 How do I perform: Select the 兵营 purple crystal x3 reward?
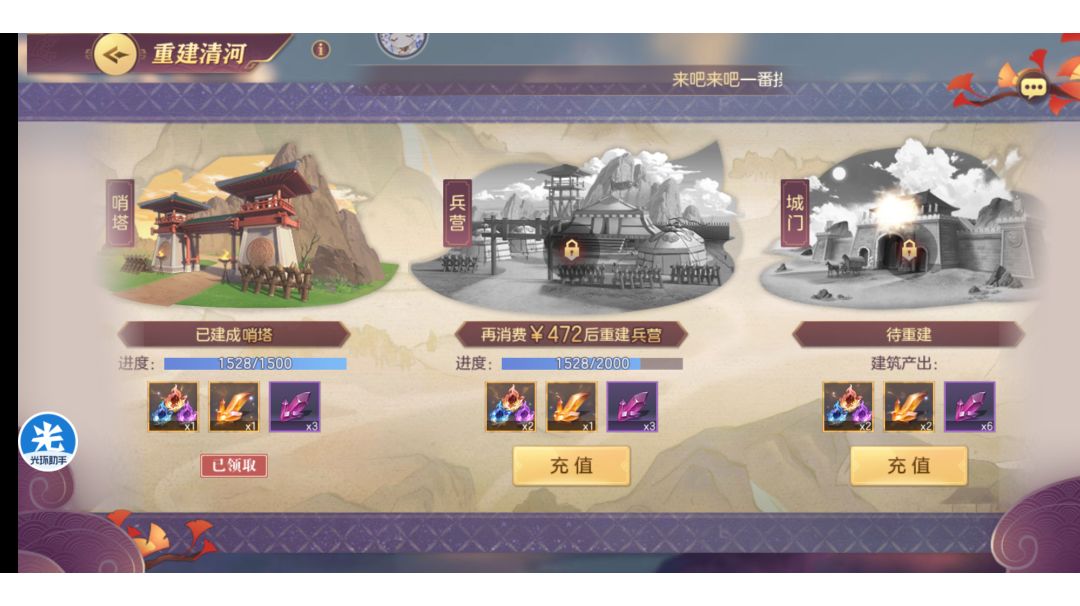(632, 407)
